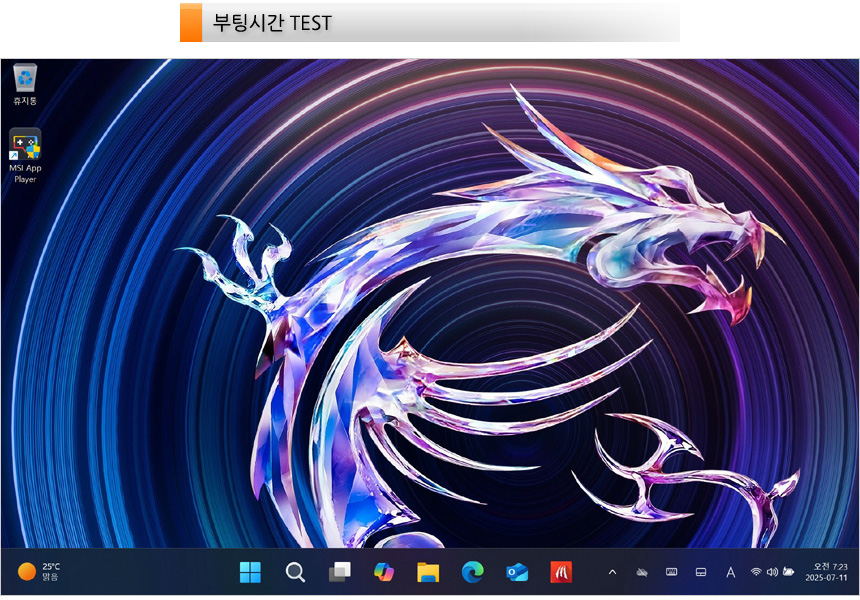This screenshot has height=600, width=860.
Task: Open the Windows Start menu
Action: tap(250, 572)
